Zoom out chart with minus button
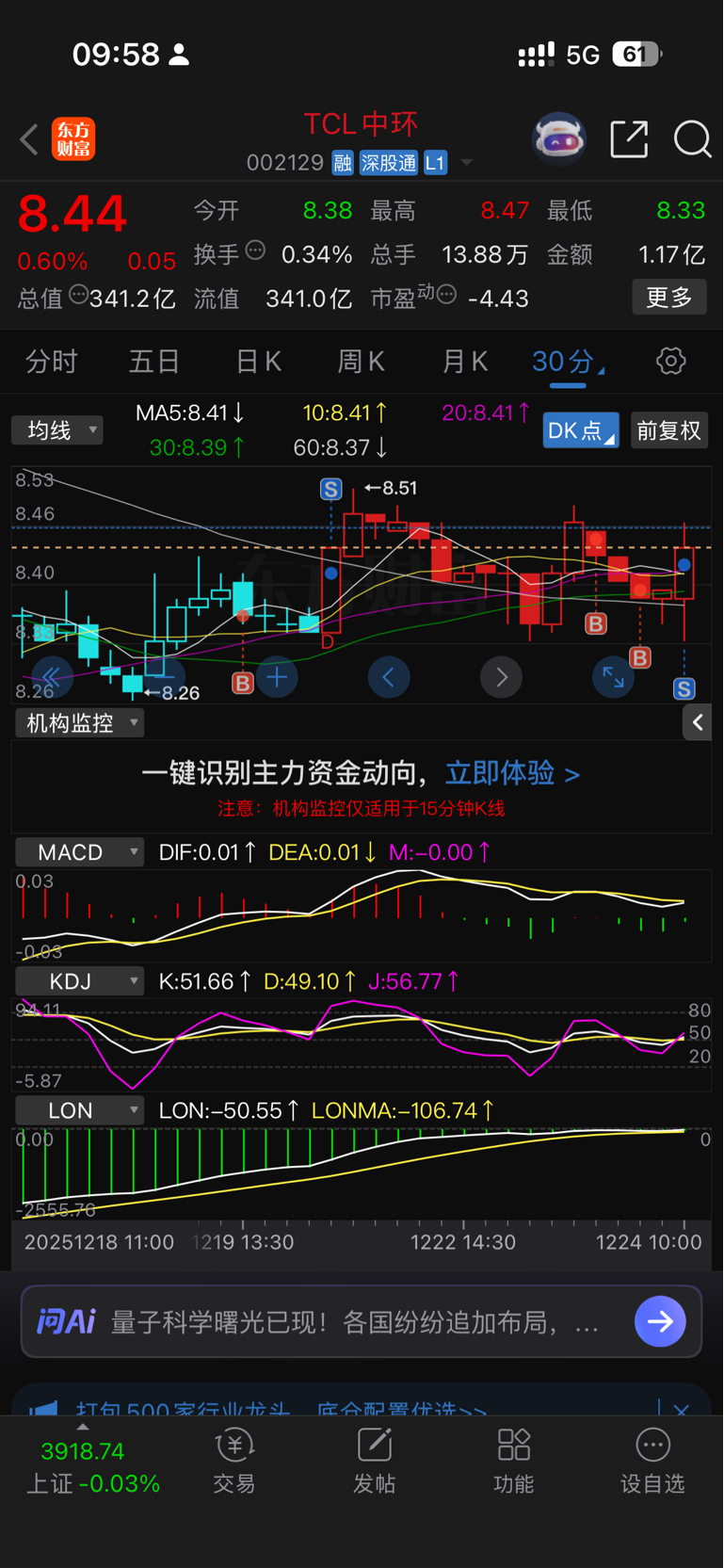Image resolution: width=724 pixels, height=1568 pixels. pos(166,676)
